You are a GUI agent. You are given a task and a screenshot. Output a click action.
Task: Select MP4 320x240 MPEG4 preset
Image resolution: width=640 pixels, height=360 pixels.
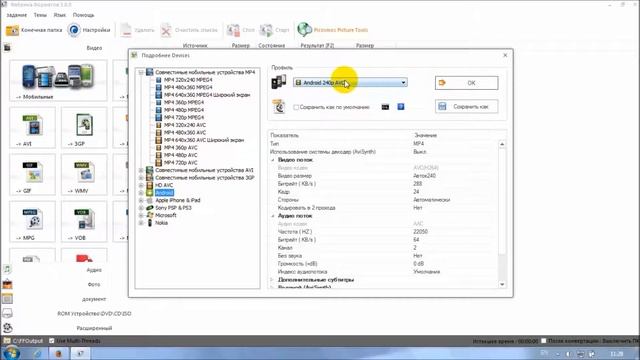click(x=188, y=80)
